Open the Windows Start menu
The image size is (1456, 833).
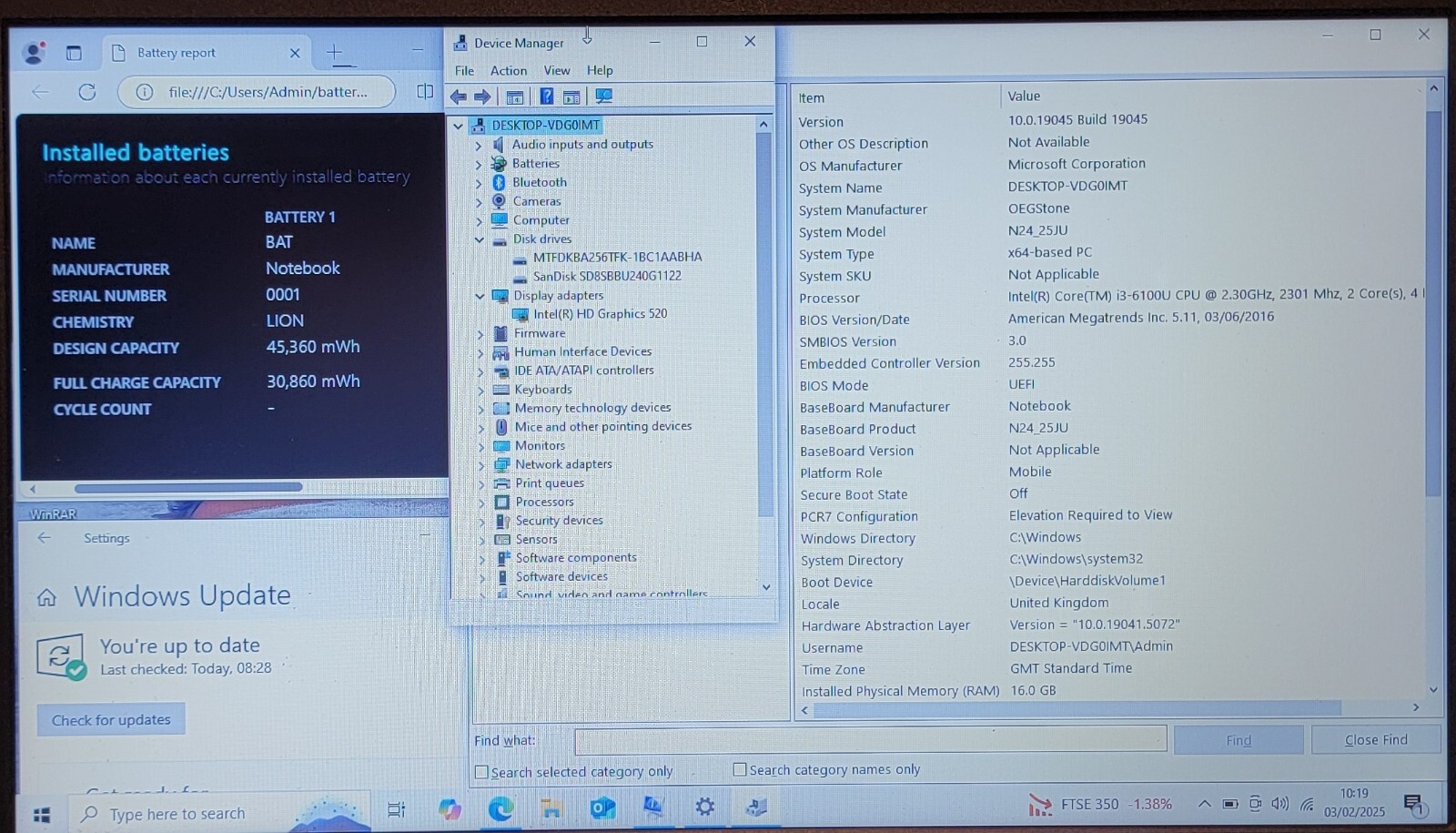[41, 813]
